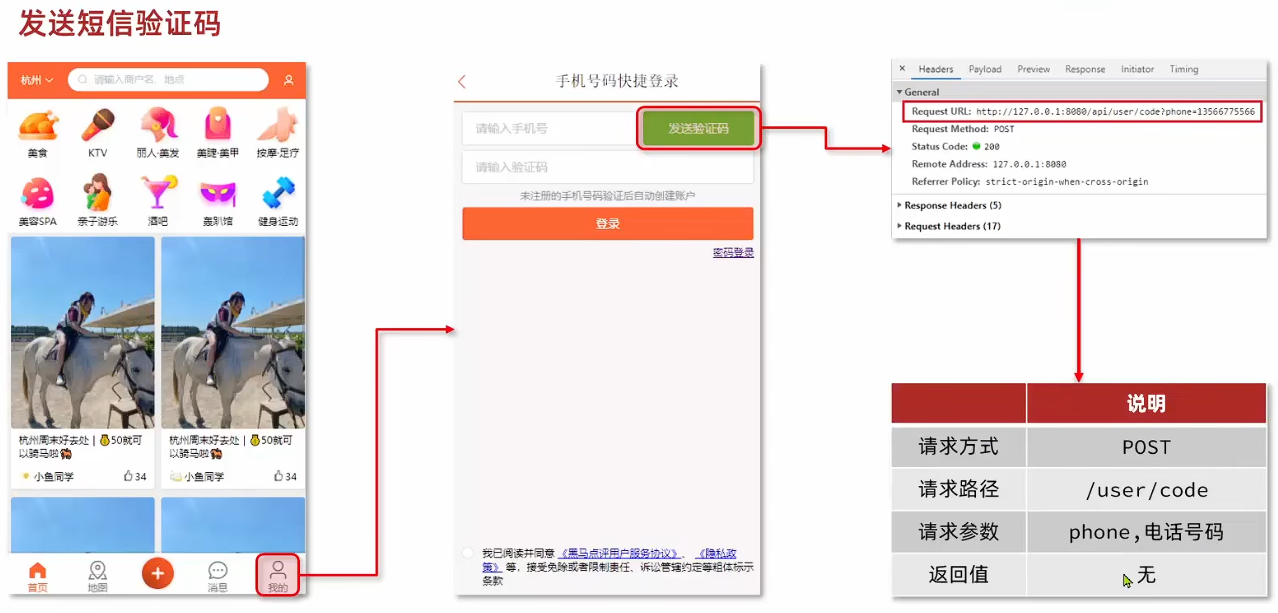This screenshot has width=1278, height=613.
Task: Click the back arrow on login page
Action: pyautogui.click(x=462, y=82)
